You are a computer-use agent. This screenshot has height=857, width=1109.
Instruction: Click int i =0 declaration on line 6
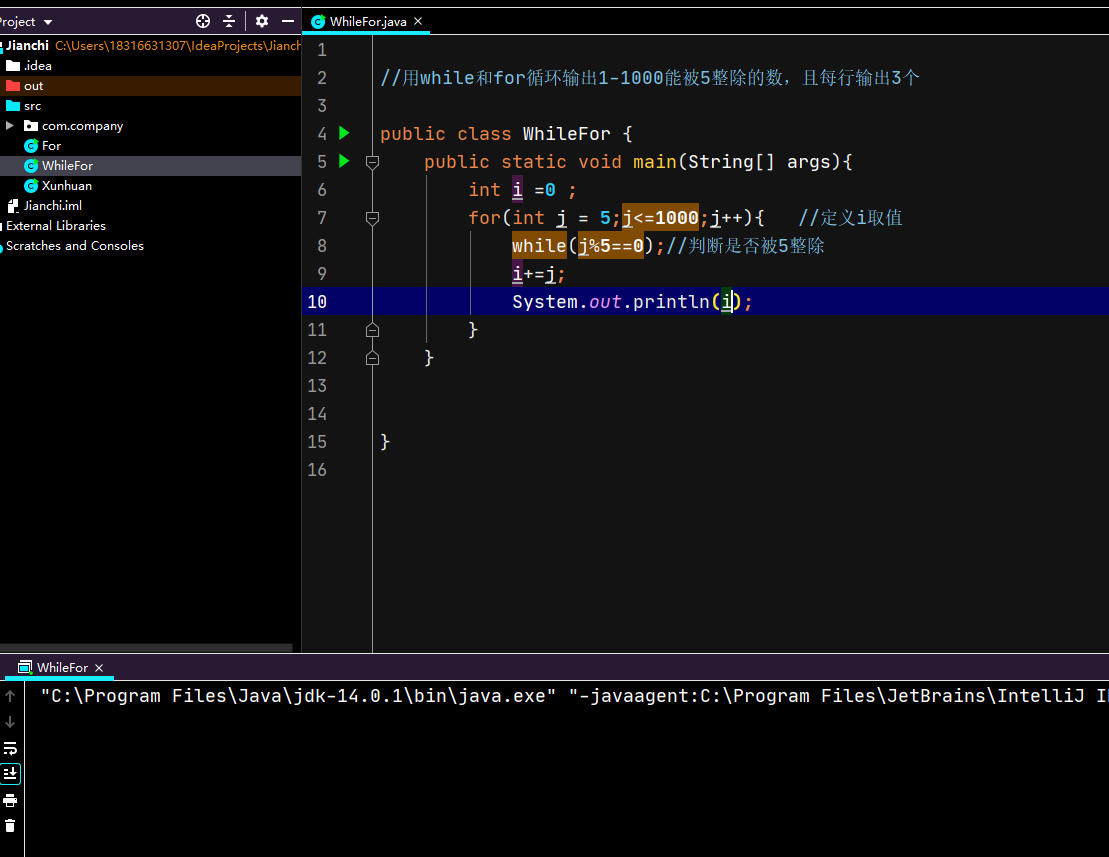pyautogui.click(x=522, y=190)
